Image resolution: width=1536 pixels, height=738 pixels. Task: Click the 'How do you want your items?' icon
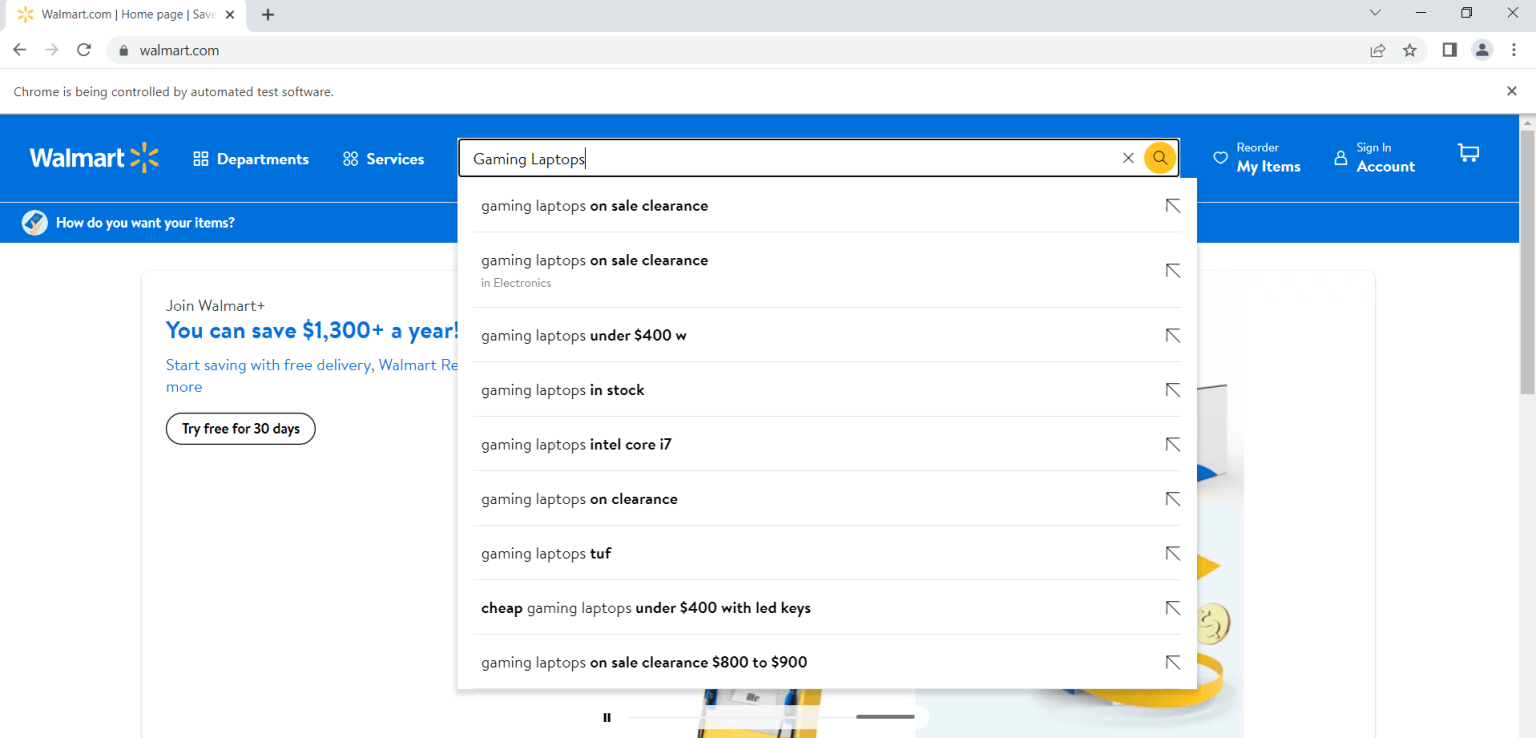tap(34, 222)
